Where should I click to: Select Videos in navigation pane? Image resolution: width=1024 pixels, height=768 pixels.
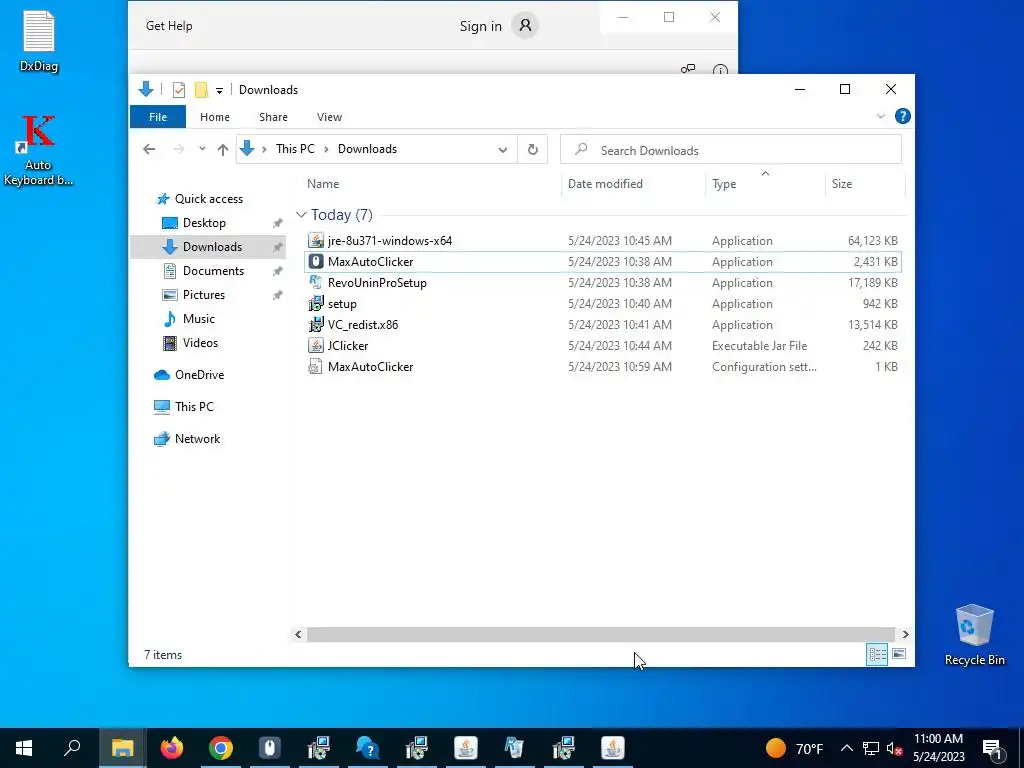[x=200, y=343]
